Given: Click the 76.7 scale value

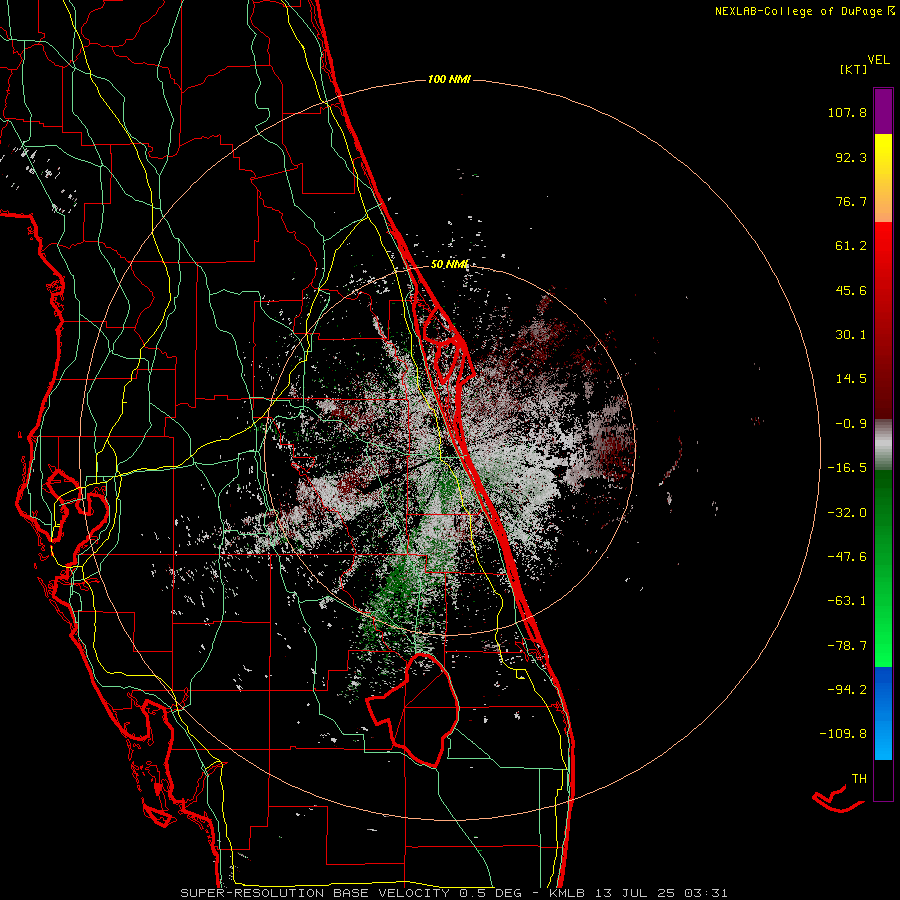Looking at the screenshot, I should 851,201.
